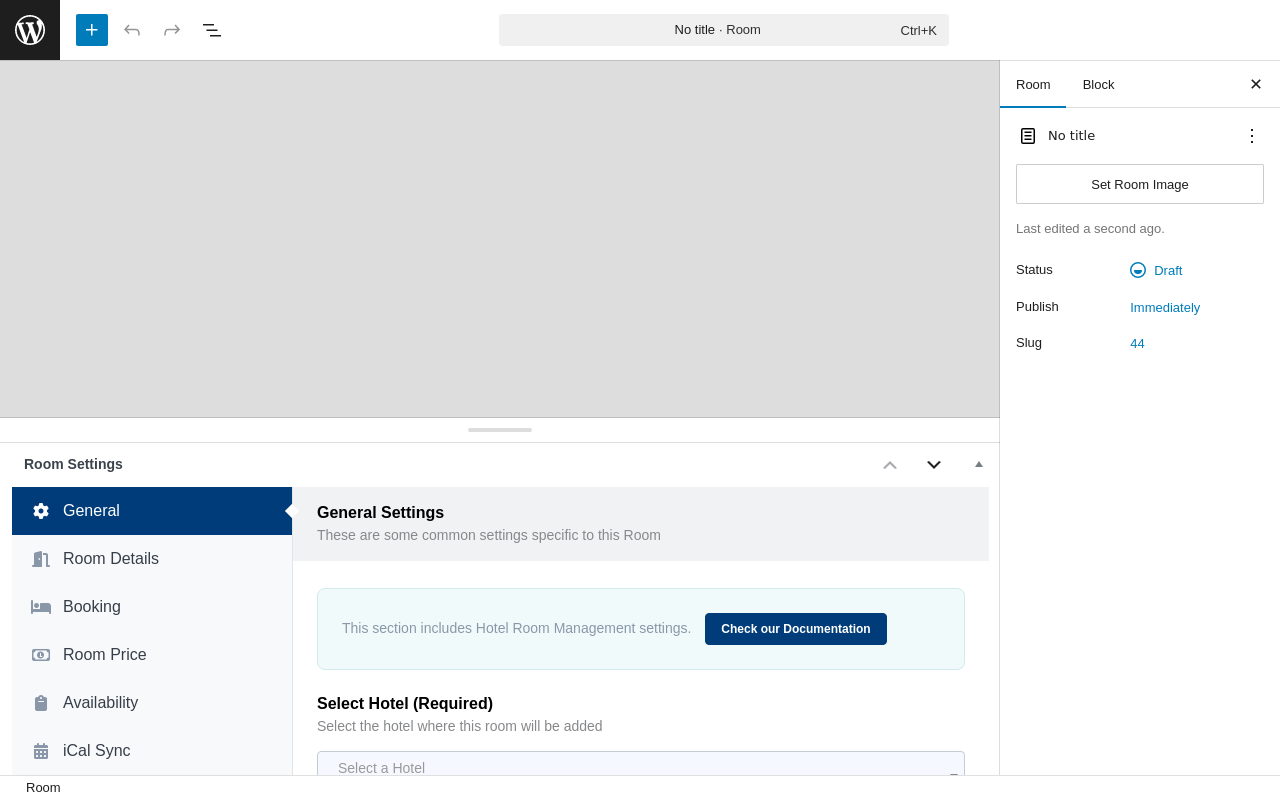Set the Room Image
The height and width of the screenshot is (800, 1280).
(1140, 184)
